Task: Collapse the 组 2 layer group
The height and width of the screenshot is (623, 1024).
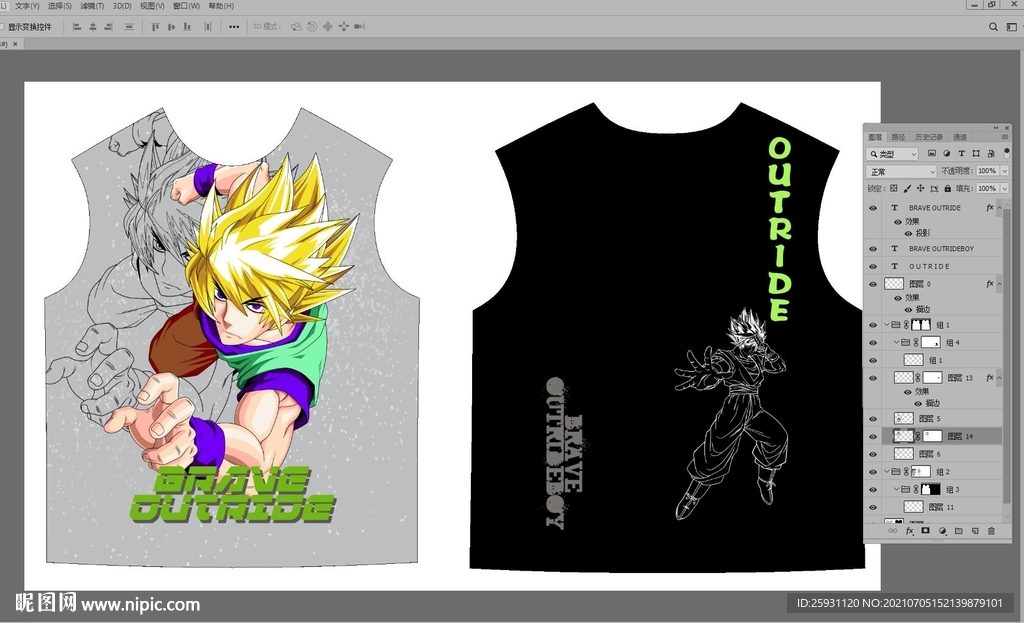Action: (x=887, y=471)
